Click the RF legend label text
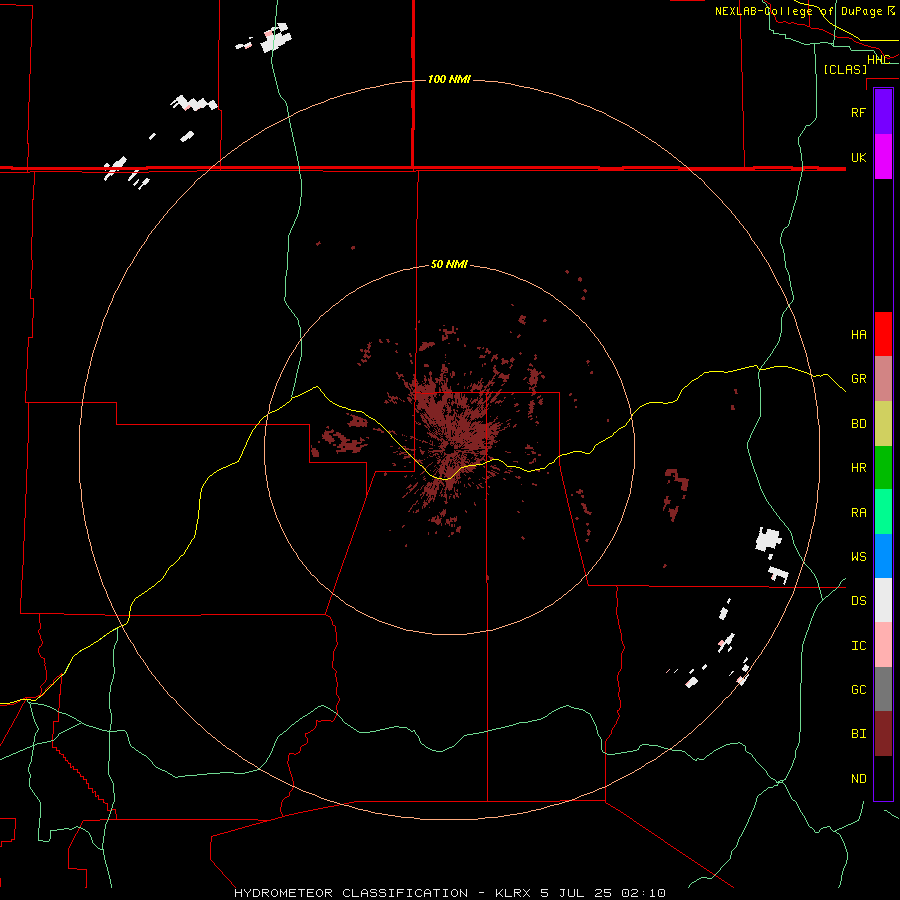The image size is (900, 900). (x=859, y=112)
